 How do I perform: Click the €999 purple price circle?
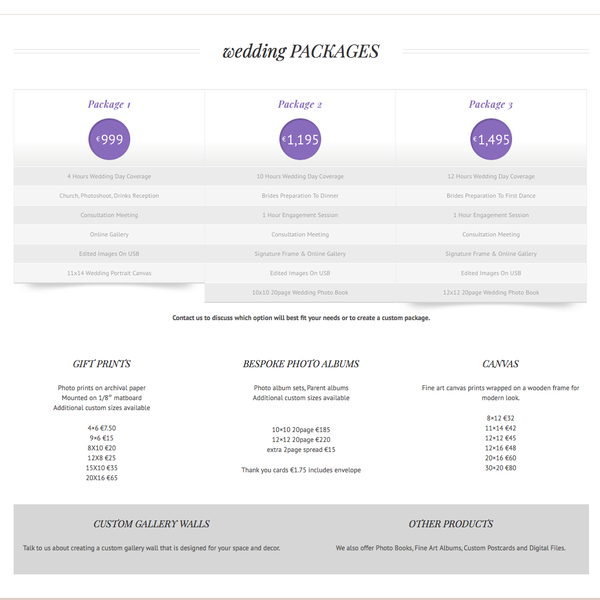click(109, 139)
